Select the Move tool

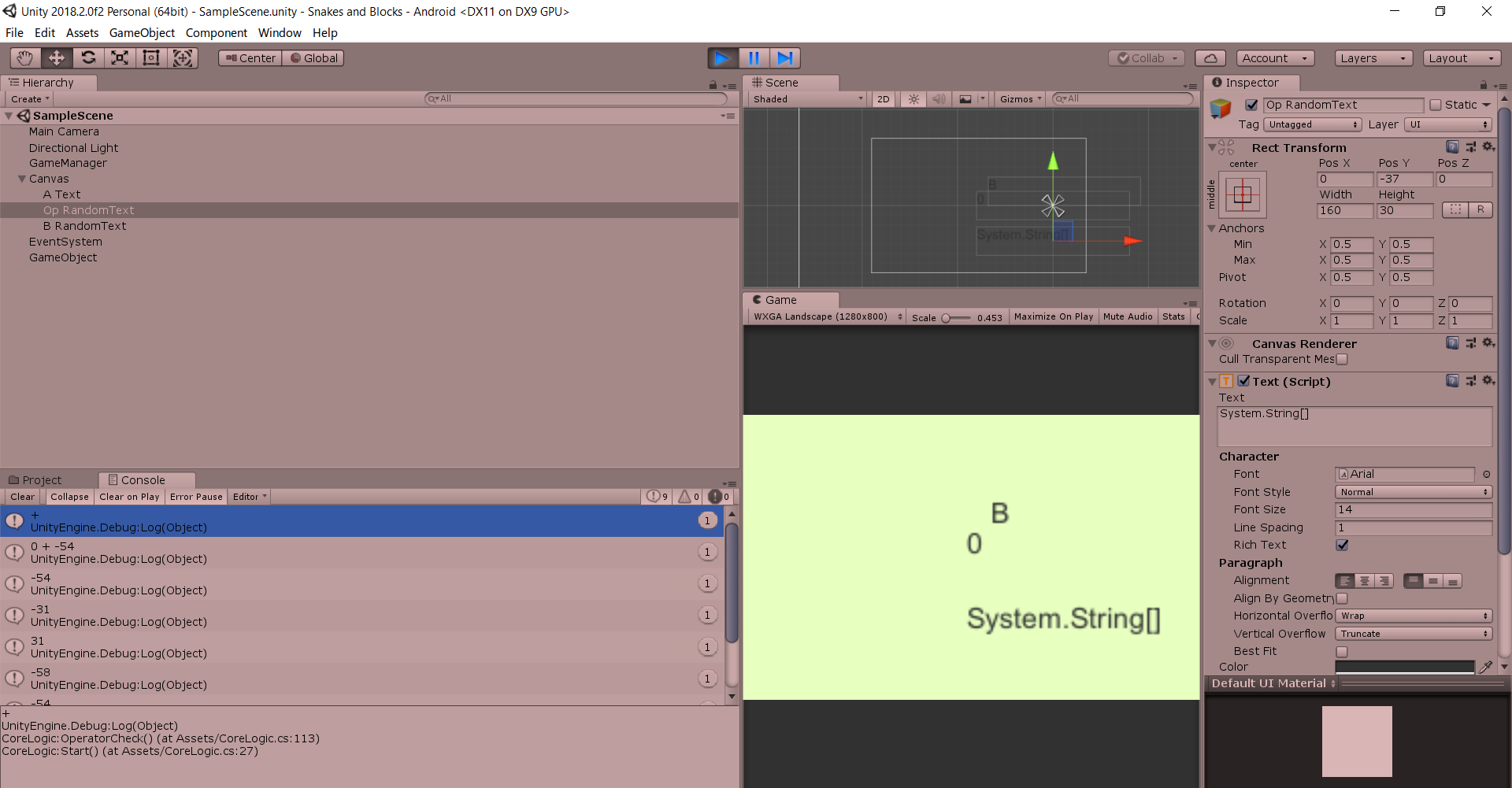[56, 57]
